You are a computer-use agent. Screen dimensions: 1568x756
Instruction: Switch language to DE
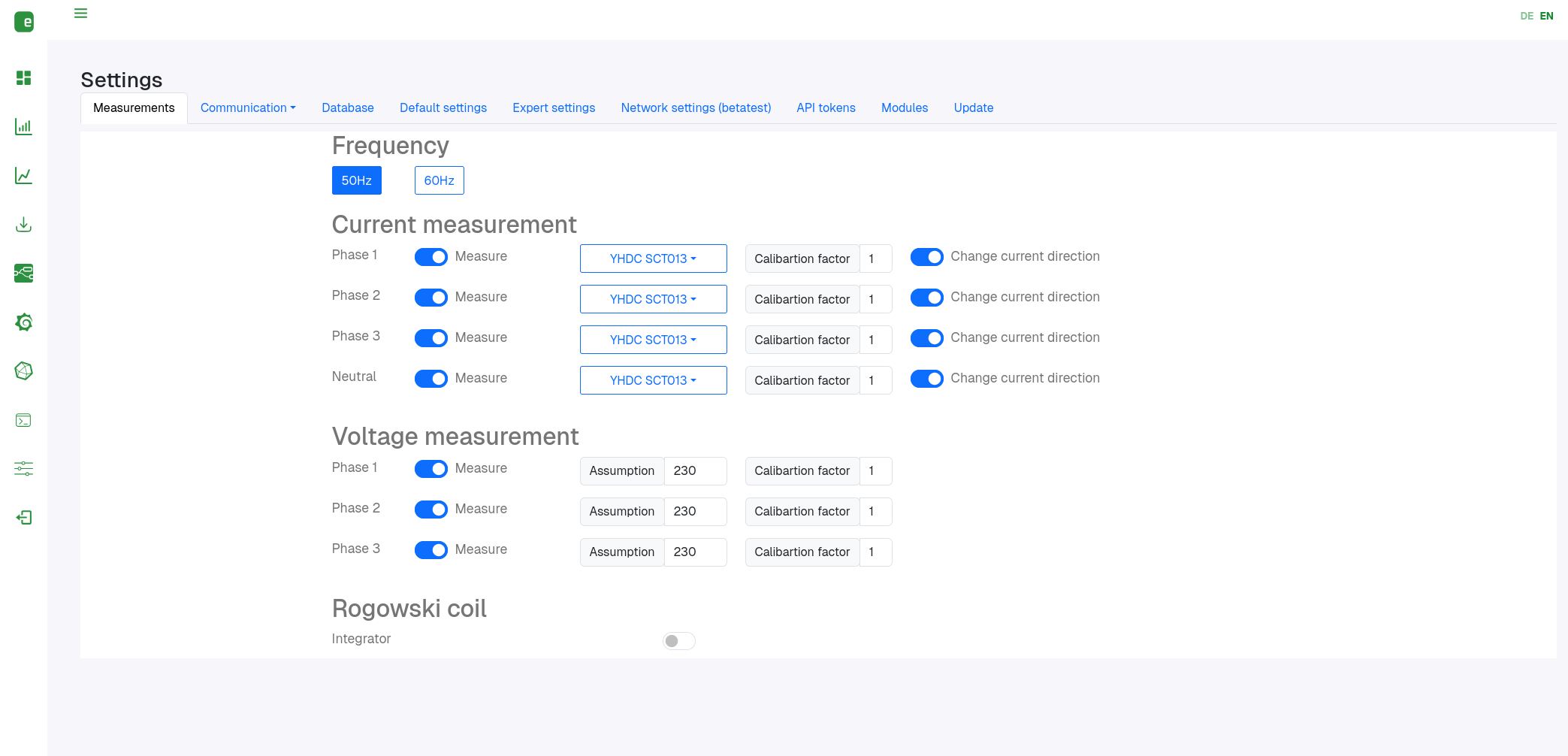(1527, 16)
